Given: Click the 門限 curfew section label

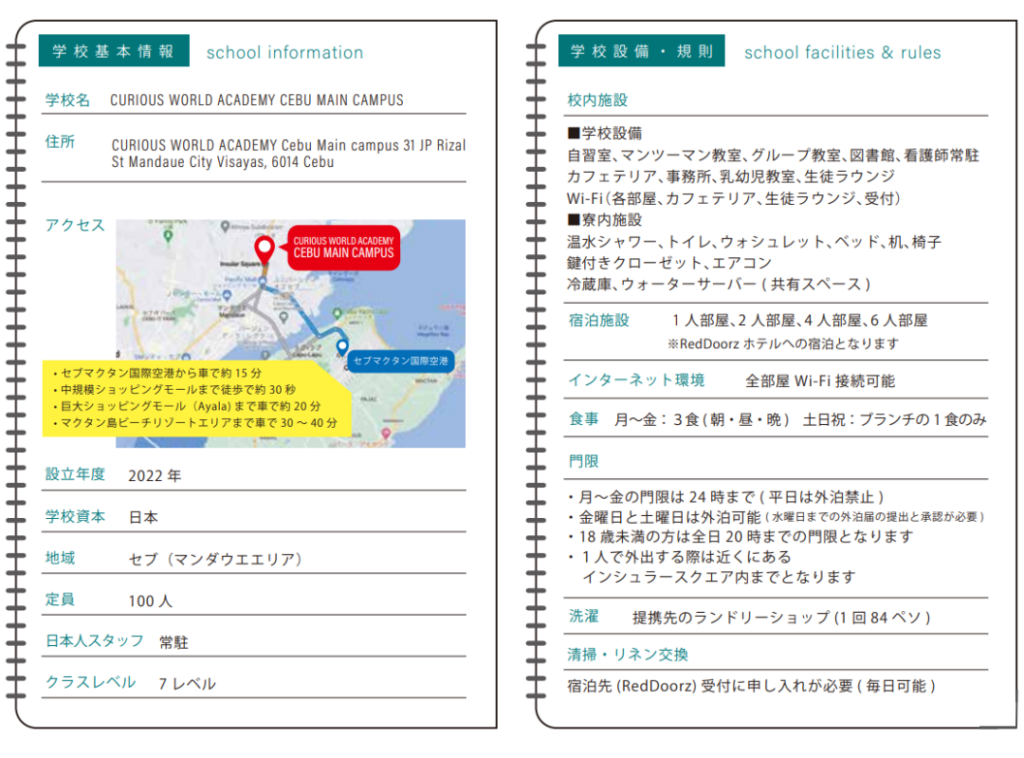Looking at the screenshot, I should pos(583,461).
